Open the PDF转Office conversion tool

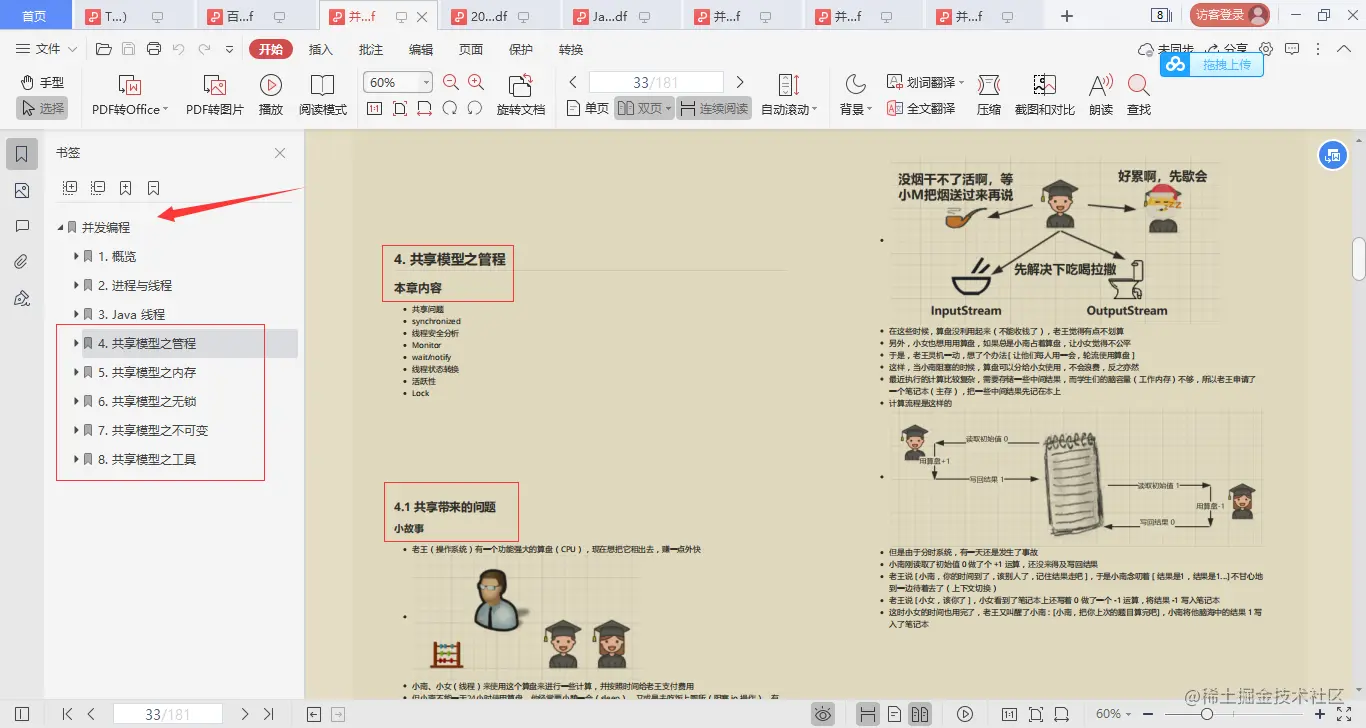(128, 94)
